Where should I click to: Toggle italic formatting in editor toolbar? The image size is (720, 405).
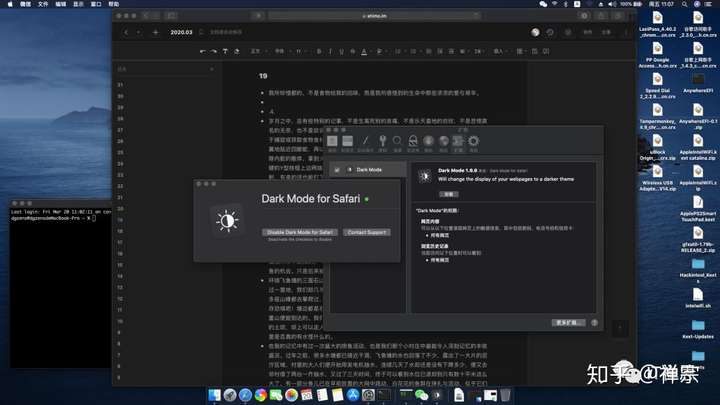tap(330, 51)
